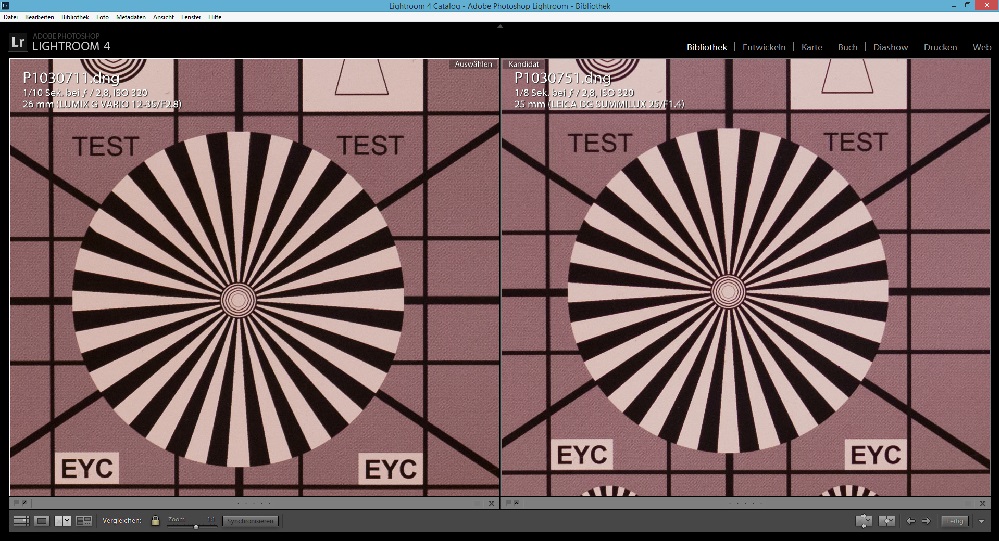Open the Diashow module
The image size is (999, 541).
pos(890,47)
